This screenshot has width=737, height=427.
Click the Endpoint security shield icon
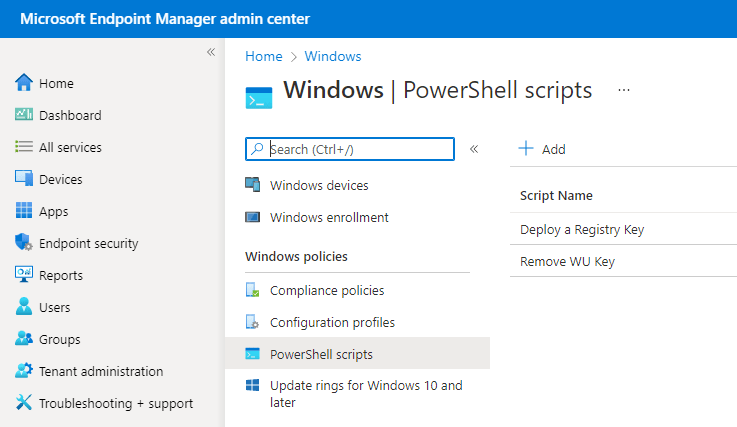click(24, 243)
